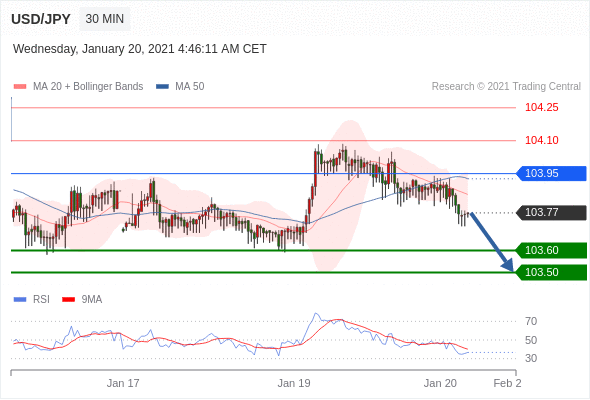Image resolution: width=590 pixels, height=400 pixels.
Task: Click the RSI 70 axis value
Action: (x=531, y=321)
